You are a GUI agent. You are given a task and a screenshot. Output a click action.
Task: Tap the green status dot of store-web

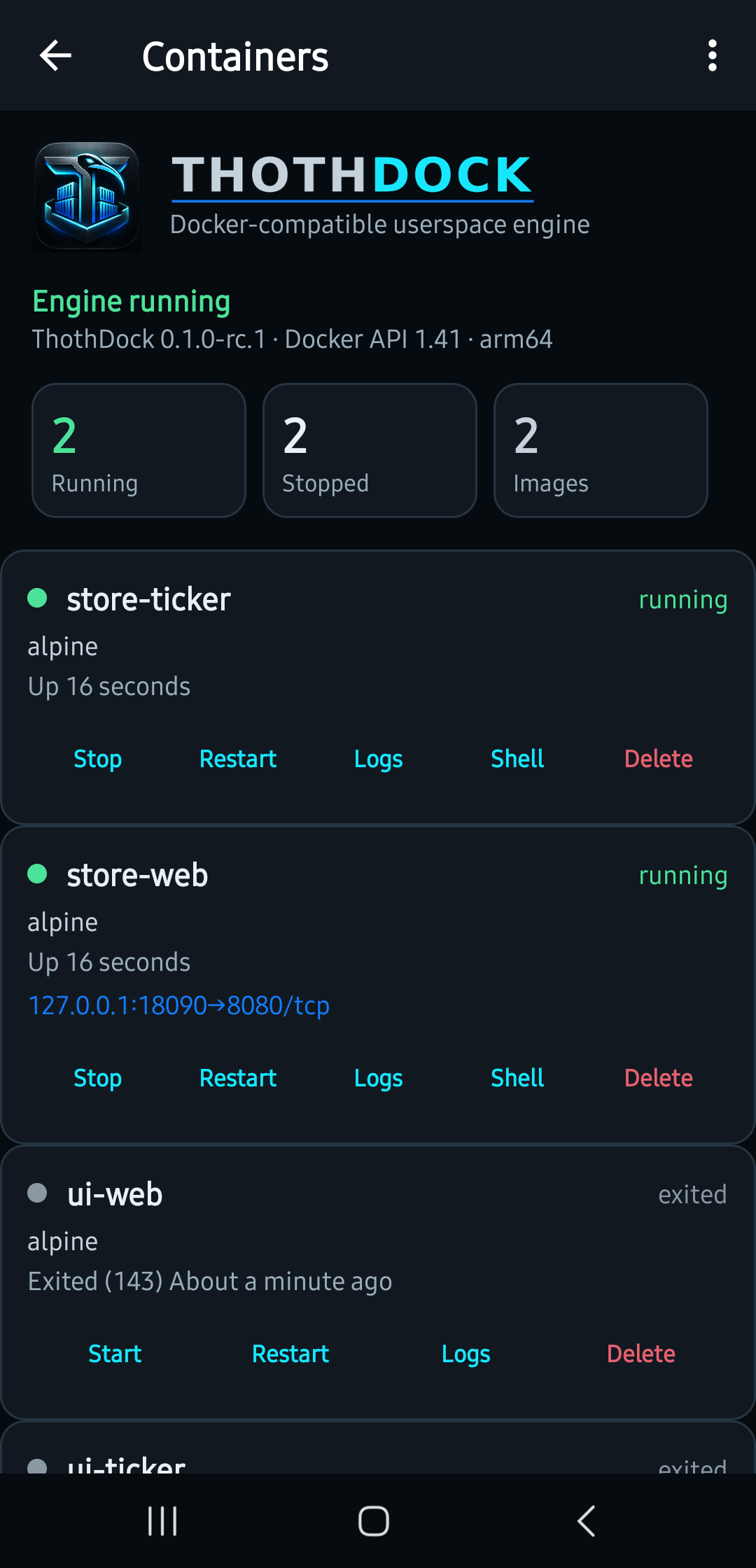pyautogui.click(x=37, y=874)
